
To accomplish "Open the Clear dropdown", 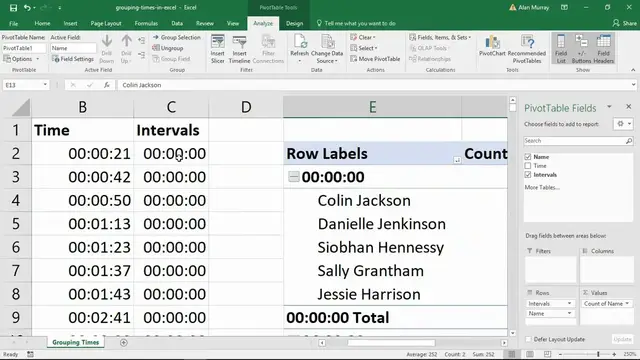I will point(363,37).
